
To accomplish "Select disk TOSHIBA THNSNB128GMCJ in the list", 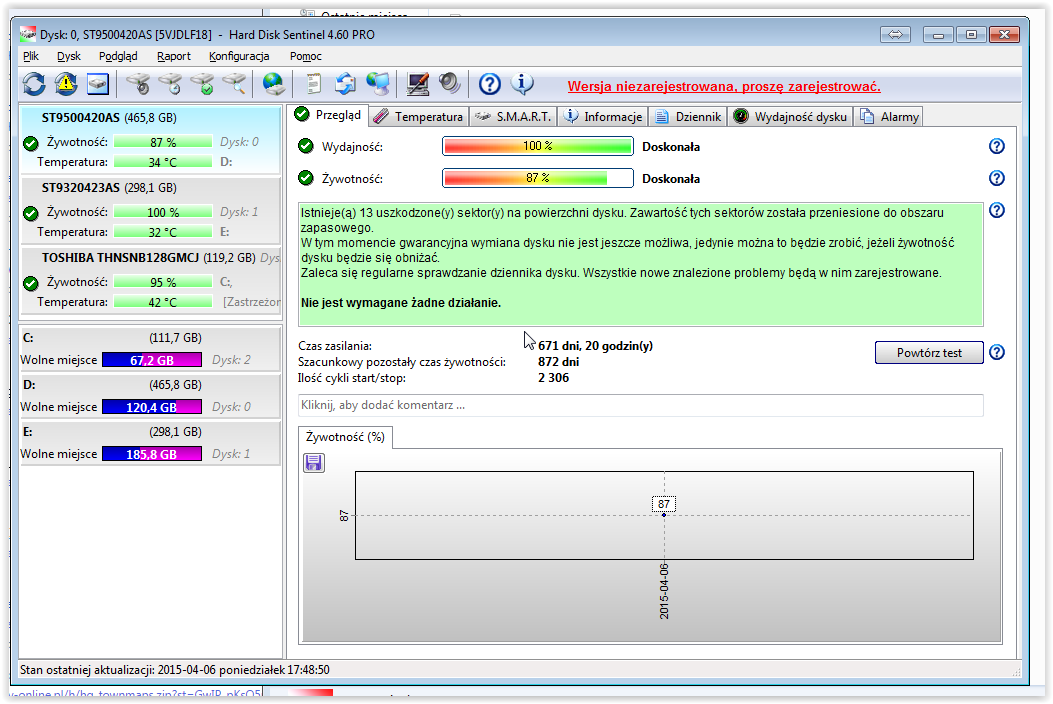I will click(x=150, y=280).
